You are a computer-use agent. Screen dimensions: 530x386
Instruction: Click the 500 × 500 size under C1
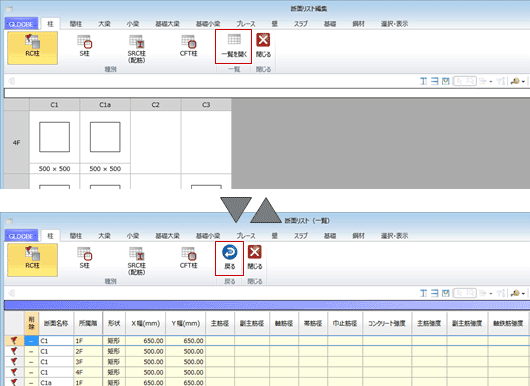pos(54,169)
